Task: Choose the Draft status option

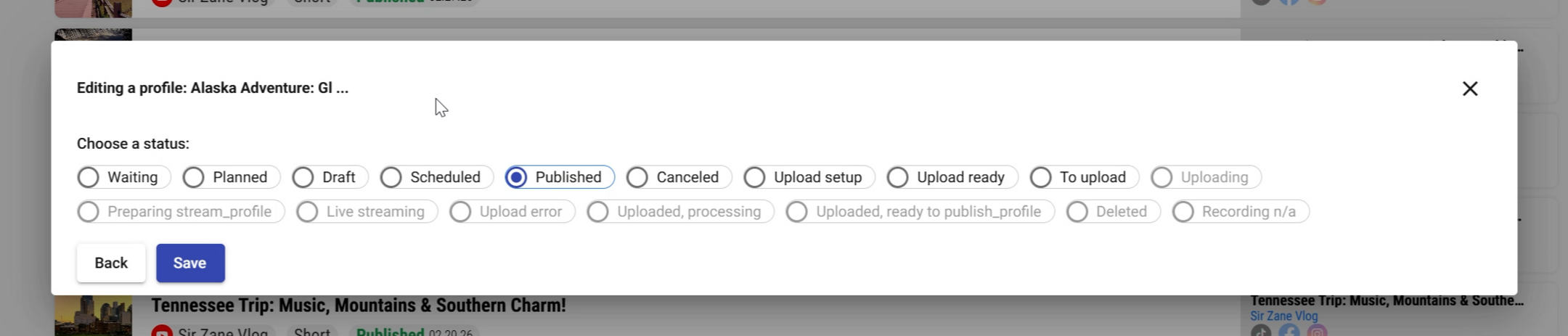Action: point(330,177)
